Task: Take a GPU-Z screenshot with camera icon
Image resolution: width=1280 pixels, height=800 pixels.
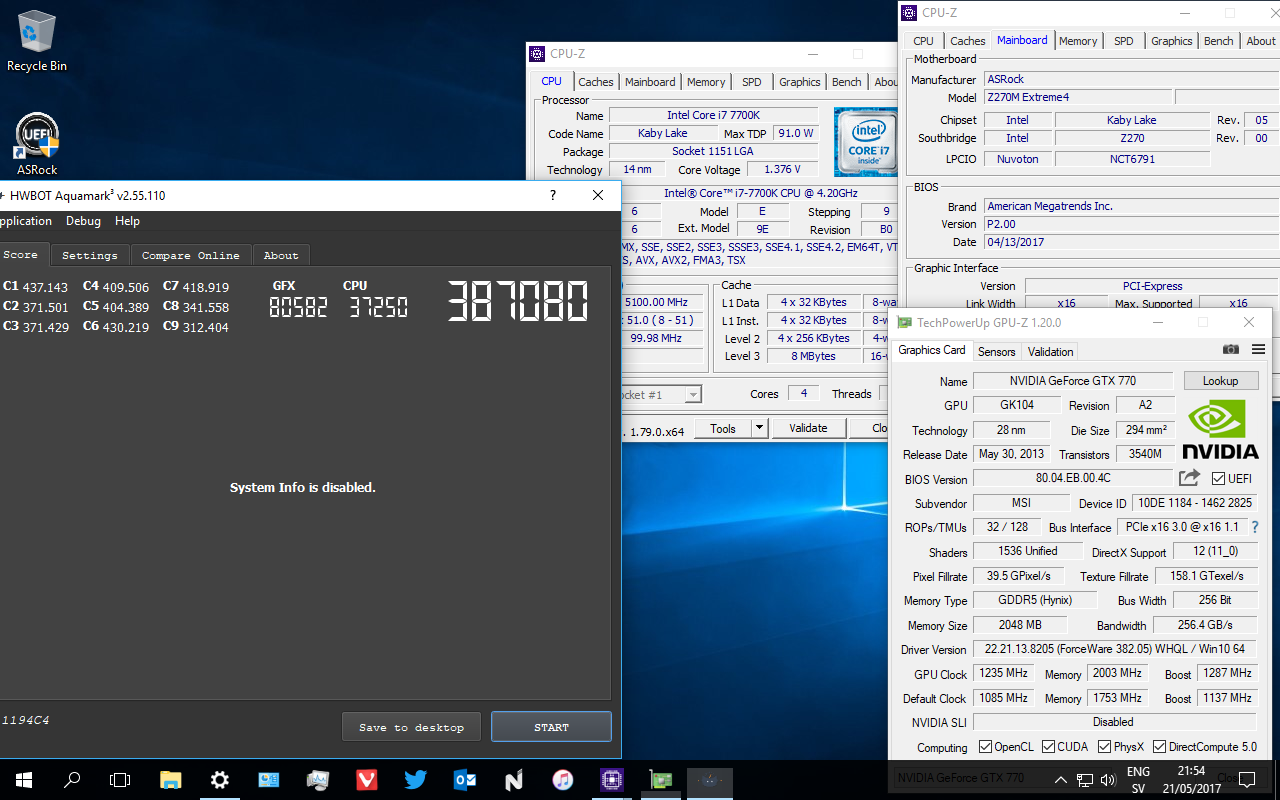Action: click(x=1231, y=350)
